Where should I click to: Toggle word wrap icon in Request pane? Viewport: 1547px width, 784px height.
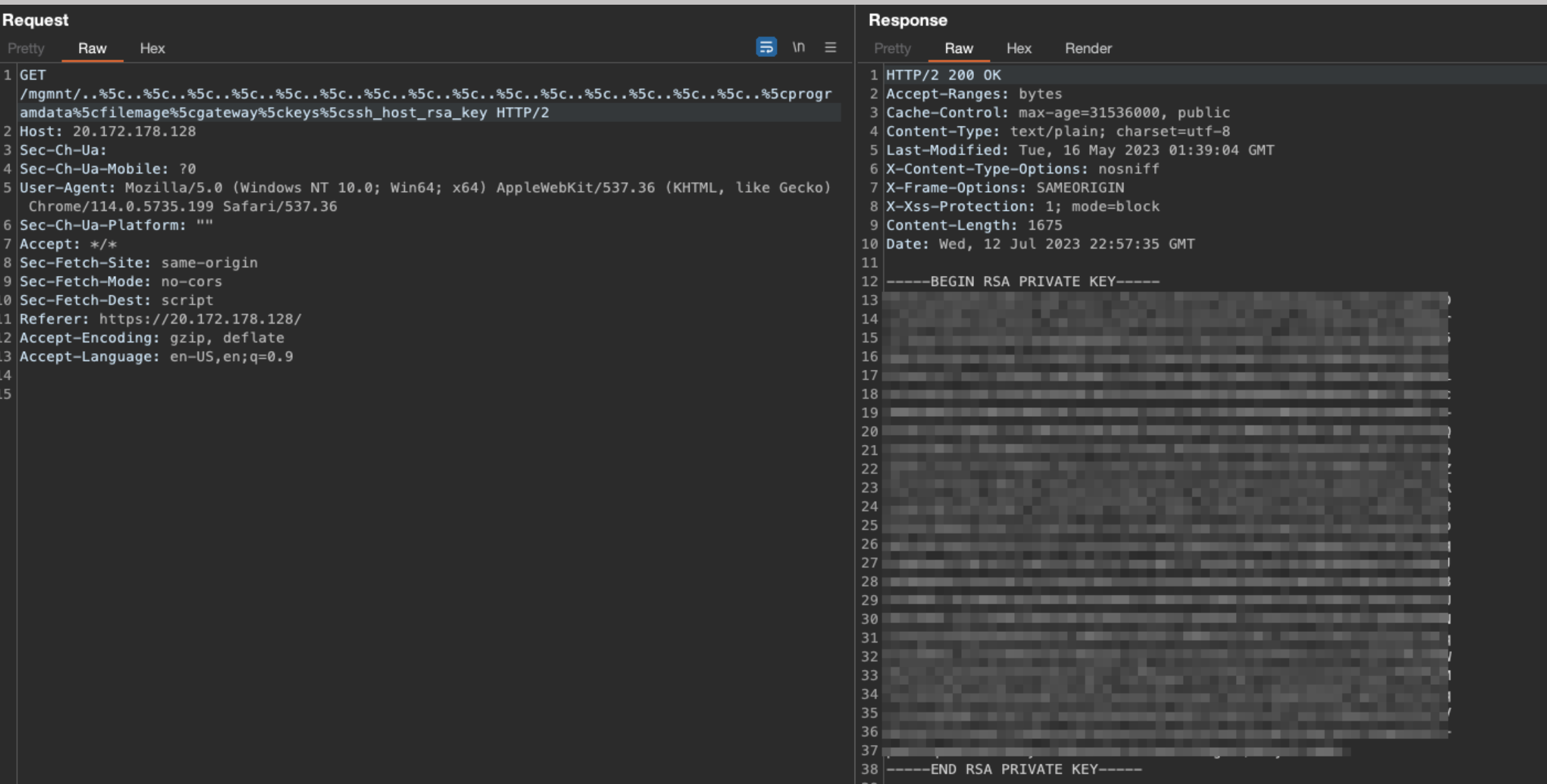(766, 47)
